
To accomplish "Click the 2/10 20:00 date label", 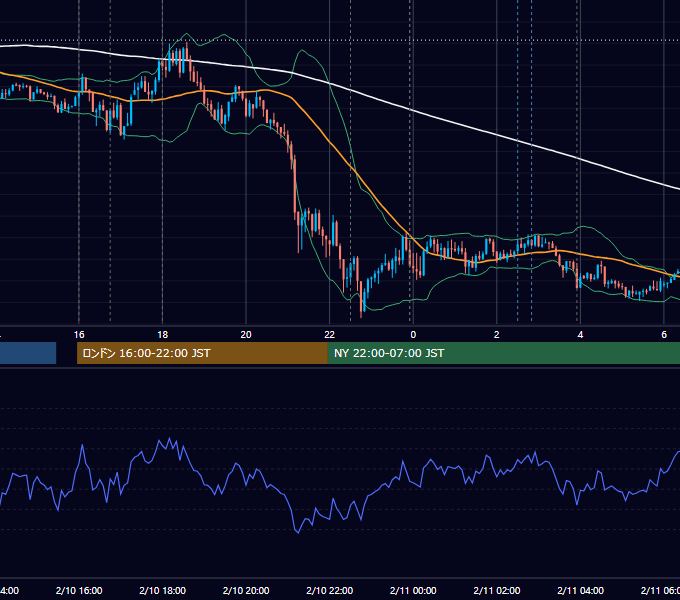I will (246, 591).
